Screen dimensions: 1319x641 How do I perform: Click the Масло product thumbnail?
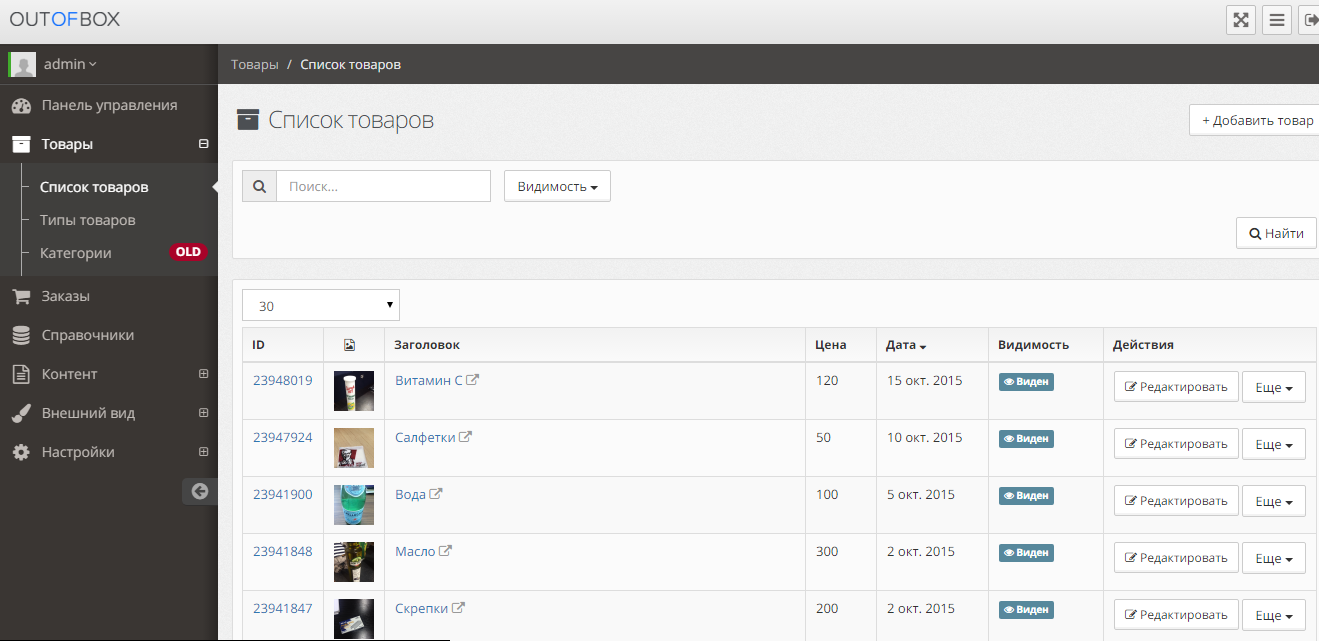tap(354, 562)
